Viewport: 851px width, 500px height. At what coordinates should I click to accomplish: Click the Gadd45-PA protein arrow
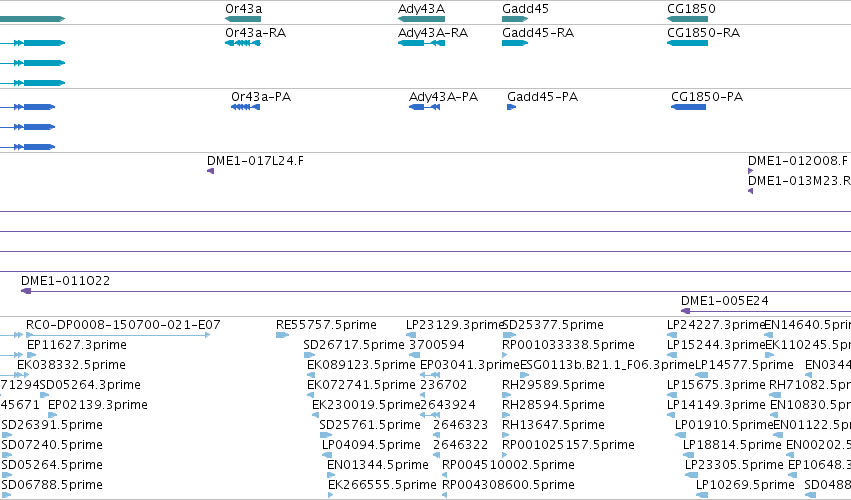point(511,107)
